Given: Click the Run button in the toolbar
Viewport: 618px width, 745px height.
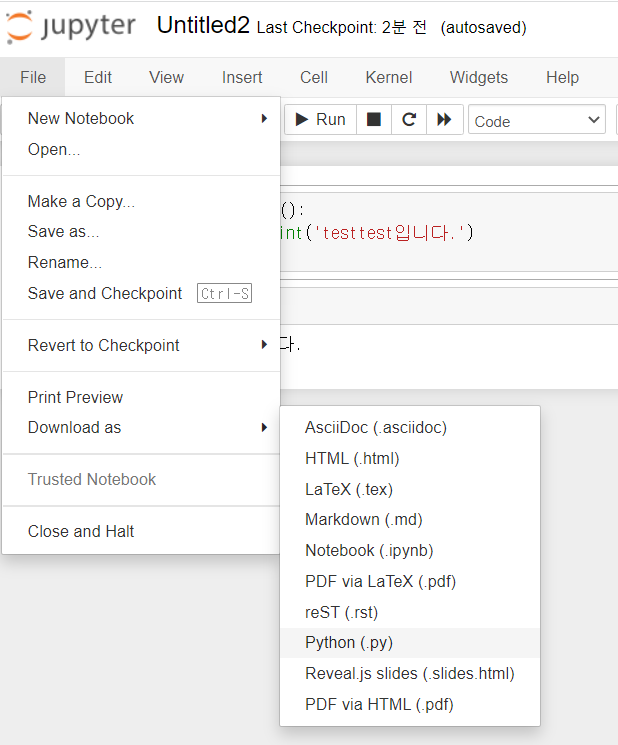Looking at the screenshot, I should tap(321, 119).
